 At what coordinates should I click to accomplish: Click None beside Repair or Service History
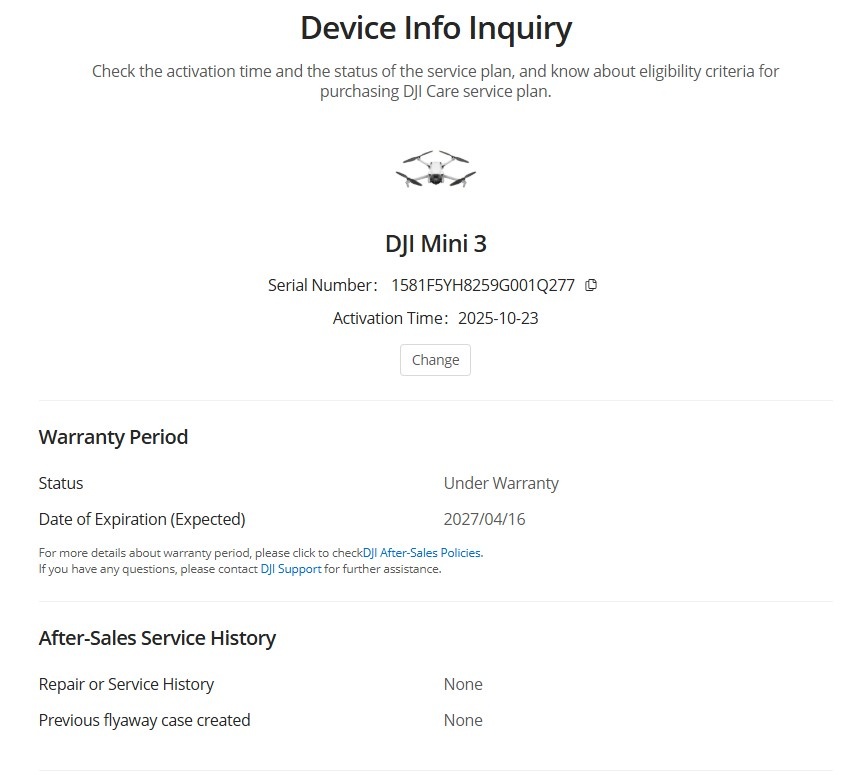pyautogui.click(x=463, y=684)
